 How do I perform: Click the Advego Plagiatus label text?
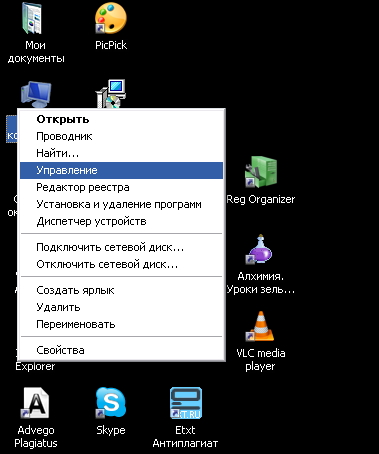pyautogui.click(x=36, y=437)
